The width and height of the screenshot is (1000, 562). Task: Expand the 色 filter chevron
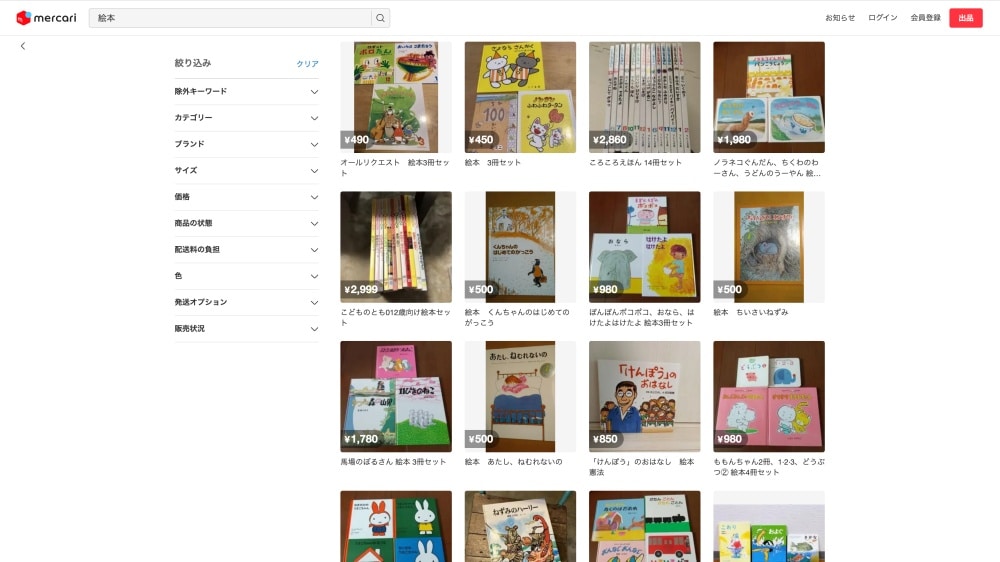[314, 276]
